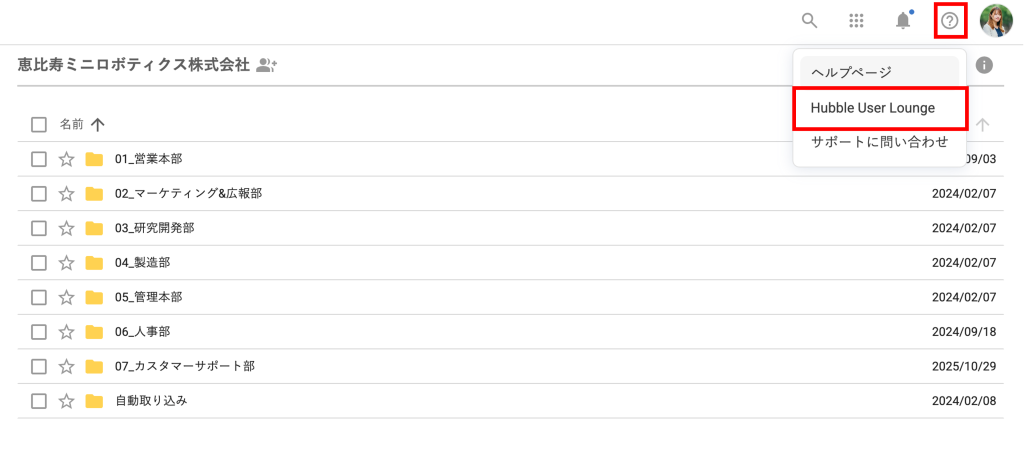1024x474 pixels.
Task: Open the notifications bell
Action: tap(903, 20)
